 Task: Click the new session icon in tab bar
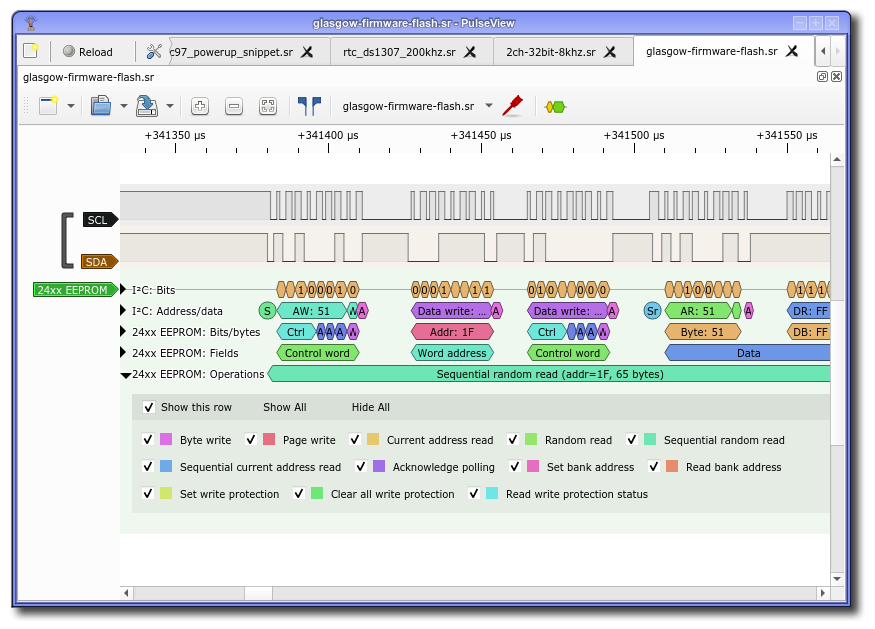click(x=31, y=51)
